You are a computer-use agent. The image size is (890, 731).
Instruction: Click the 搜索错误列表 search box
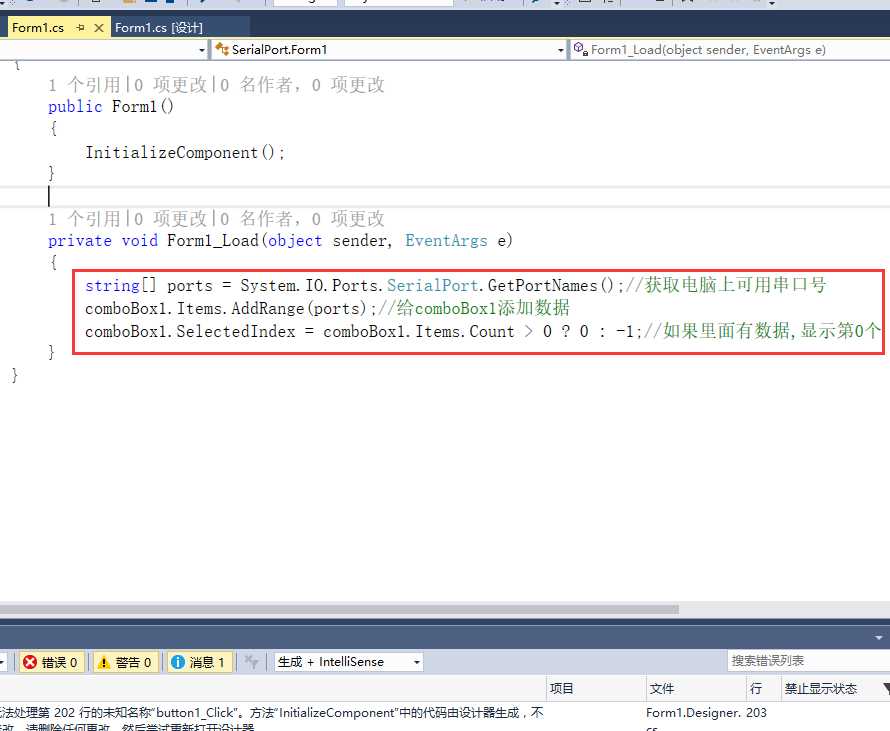808,661
